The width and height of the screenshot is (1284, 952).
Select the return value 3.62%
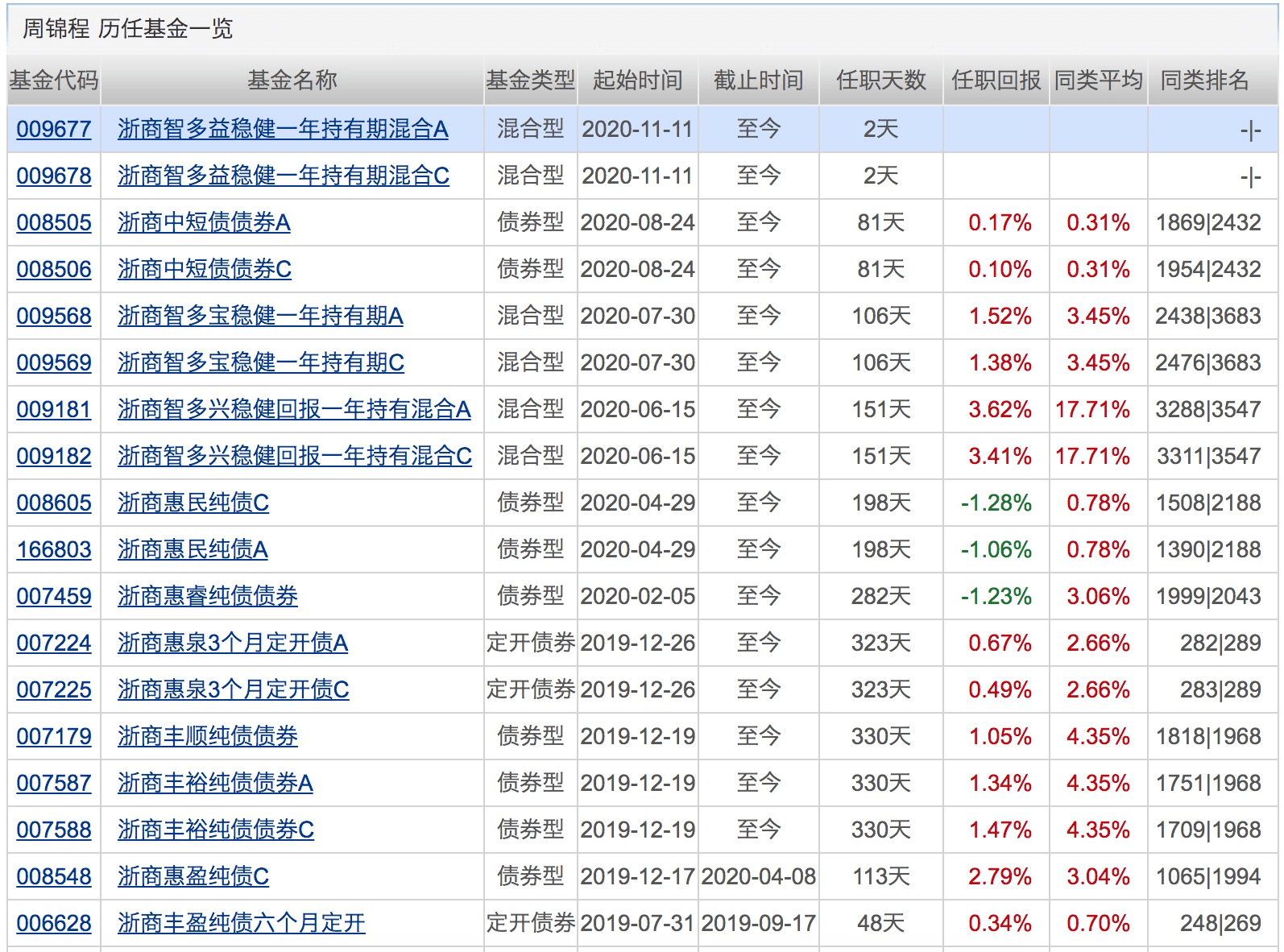point(1000,409)
